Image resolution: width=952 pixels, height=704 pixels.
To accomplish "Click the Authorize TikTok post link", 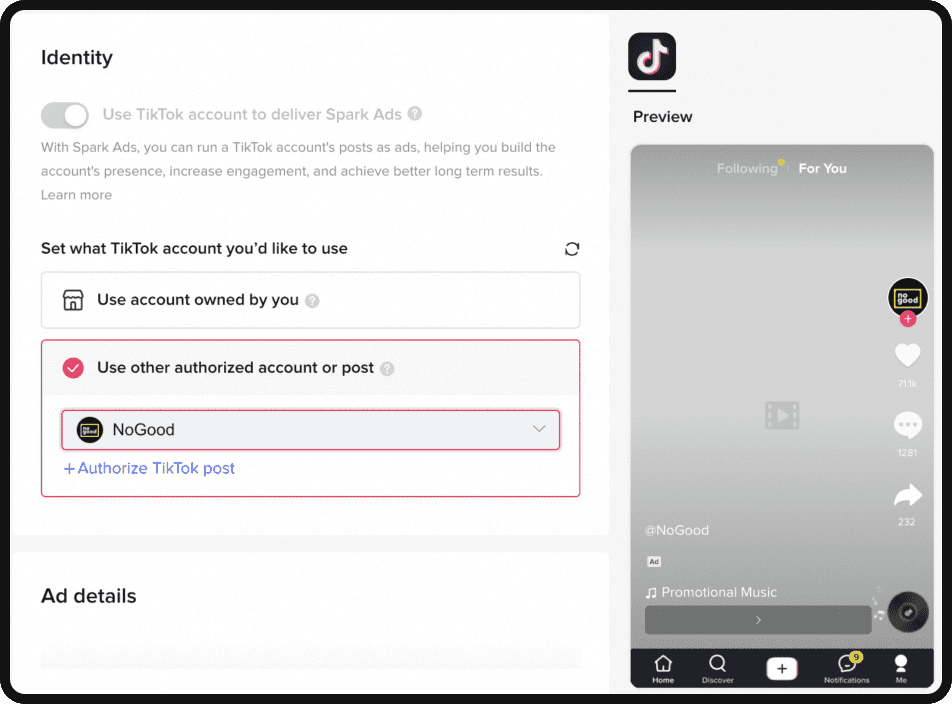I will [149, 468].
